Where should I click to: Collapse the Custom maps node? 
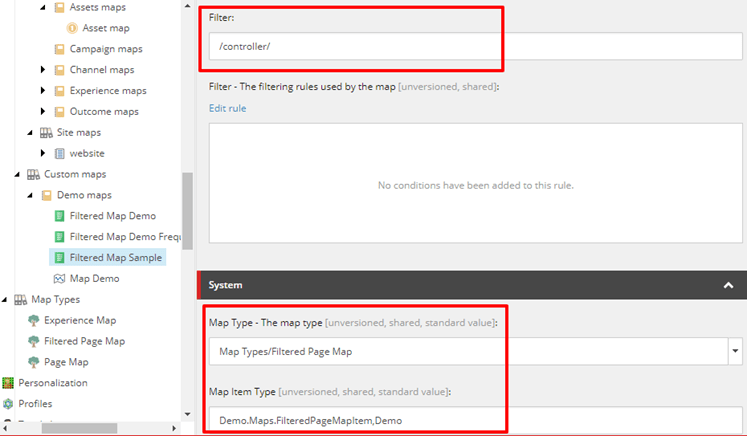click(17, 175)
